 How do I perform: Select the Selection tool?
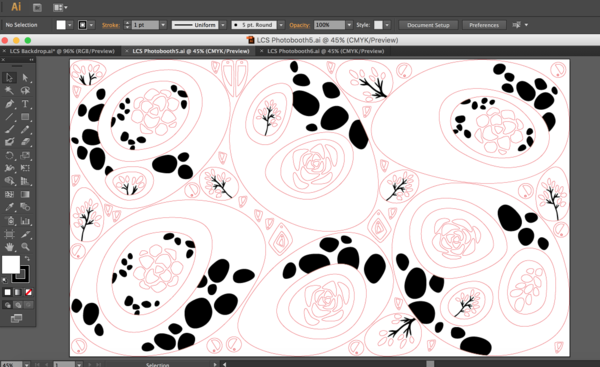click(x=9, y=78)
